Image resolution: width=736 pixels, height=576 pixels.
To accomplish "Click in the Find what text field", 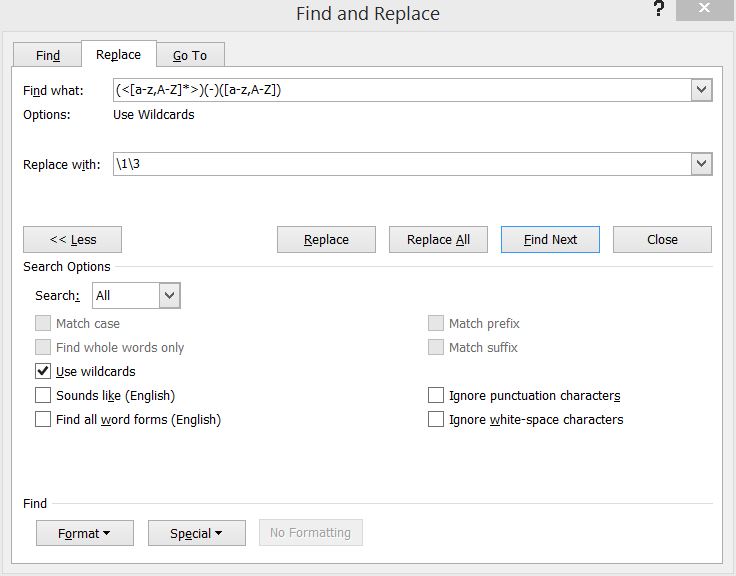I will (x=400, y=90).
